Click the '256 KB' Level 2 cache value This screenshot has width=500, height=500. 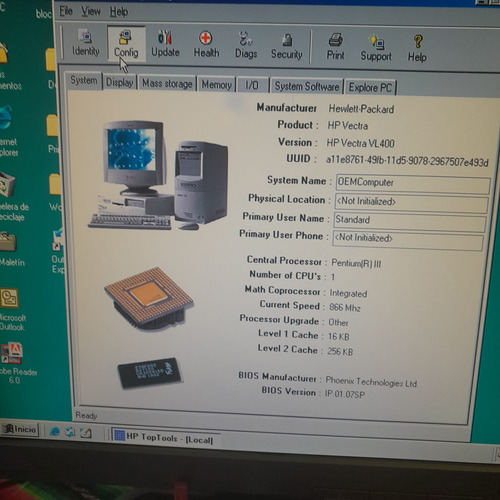click(x=340, y=351)
